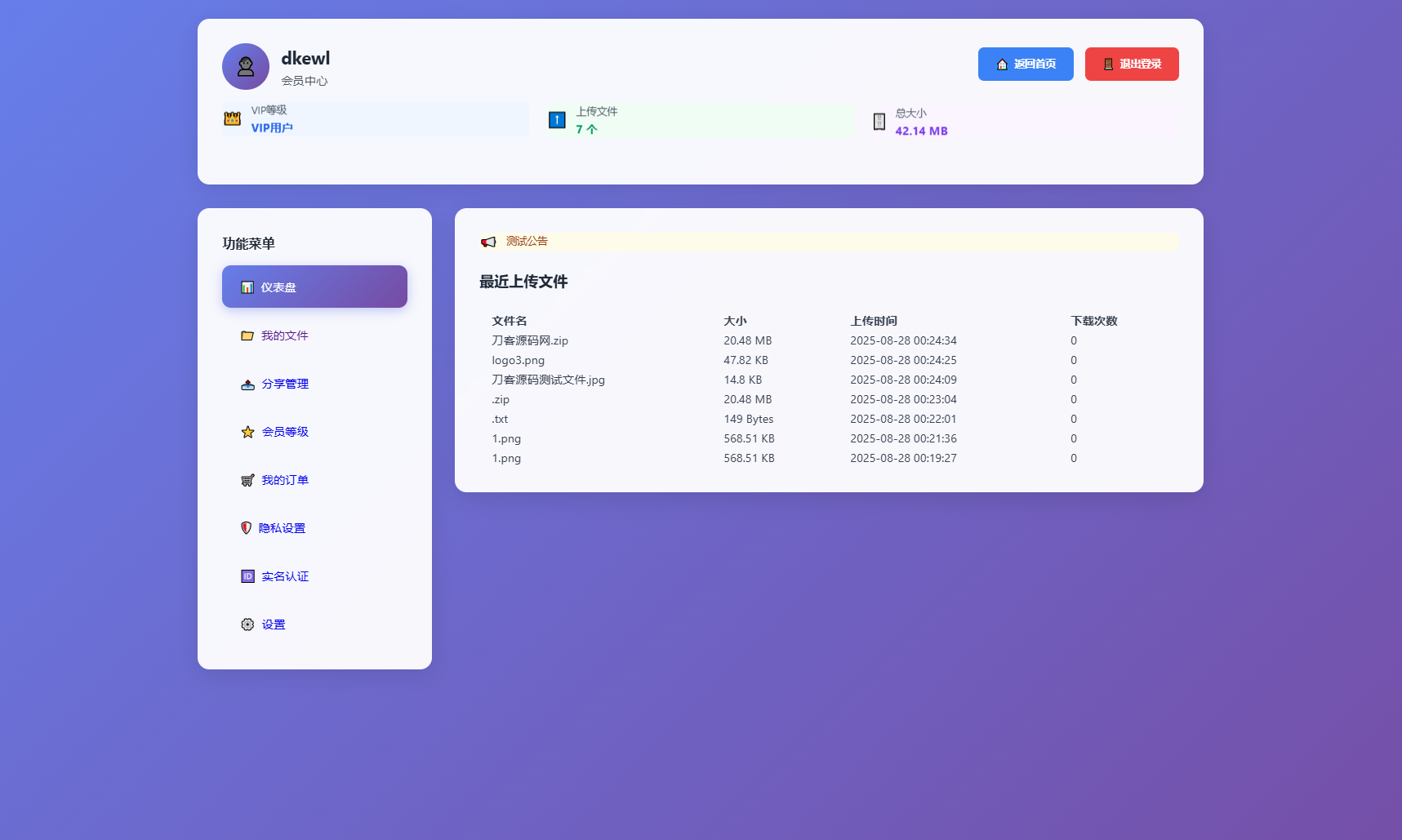Viewport: 1402px width, 840px height.
Task: Click the red 退出登录 button
Action: click(x=1131, y=64)
